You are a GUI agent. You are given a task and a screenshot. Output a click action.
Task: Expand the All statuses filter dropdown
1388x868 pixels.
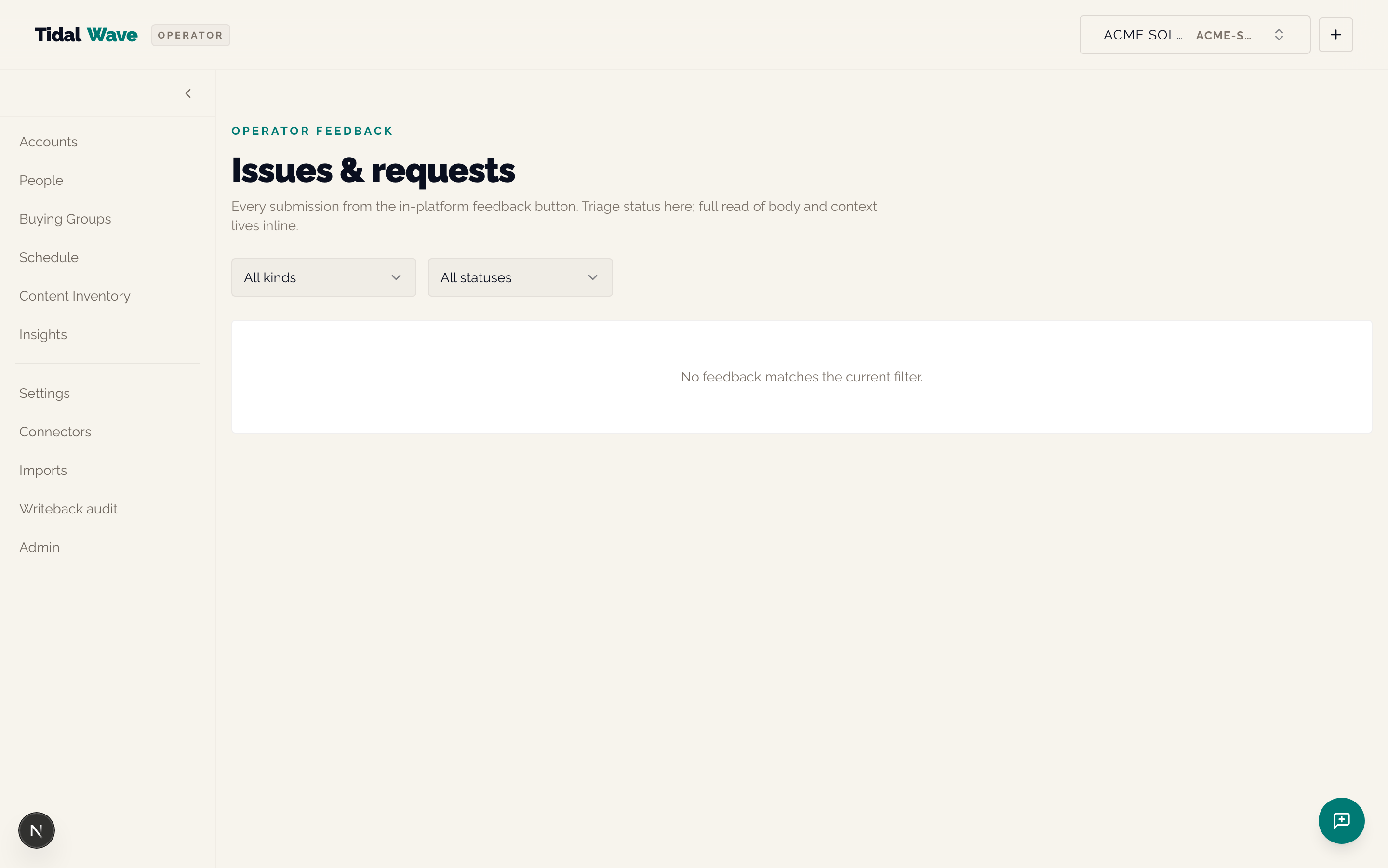(520, 278)
